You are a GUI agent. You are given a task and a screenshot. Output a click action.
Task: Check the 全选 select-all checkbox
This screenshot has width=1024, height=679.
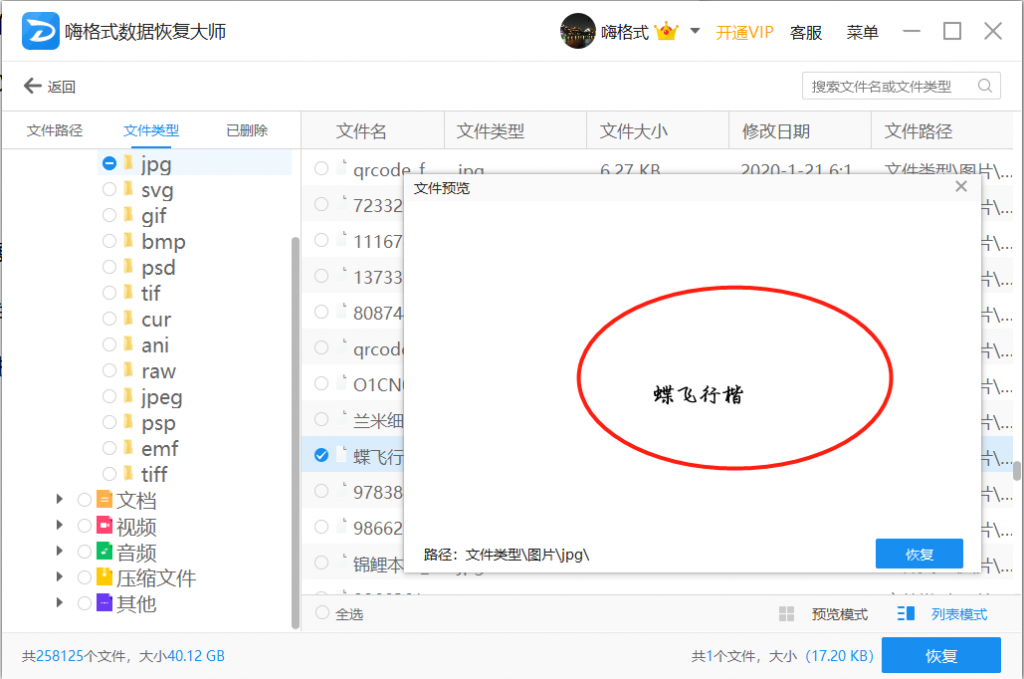pyautogui.click(x=322, y=612)
